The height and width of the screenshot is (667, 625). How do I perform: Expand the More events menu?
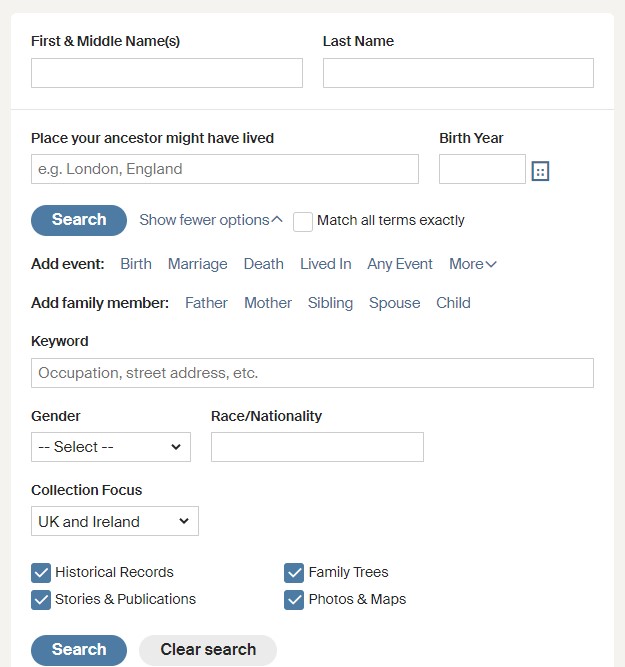(x=473, y=264)
